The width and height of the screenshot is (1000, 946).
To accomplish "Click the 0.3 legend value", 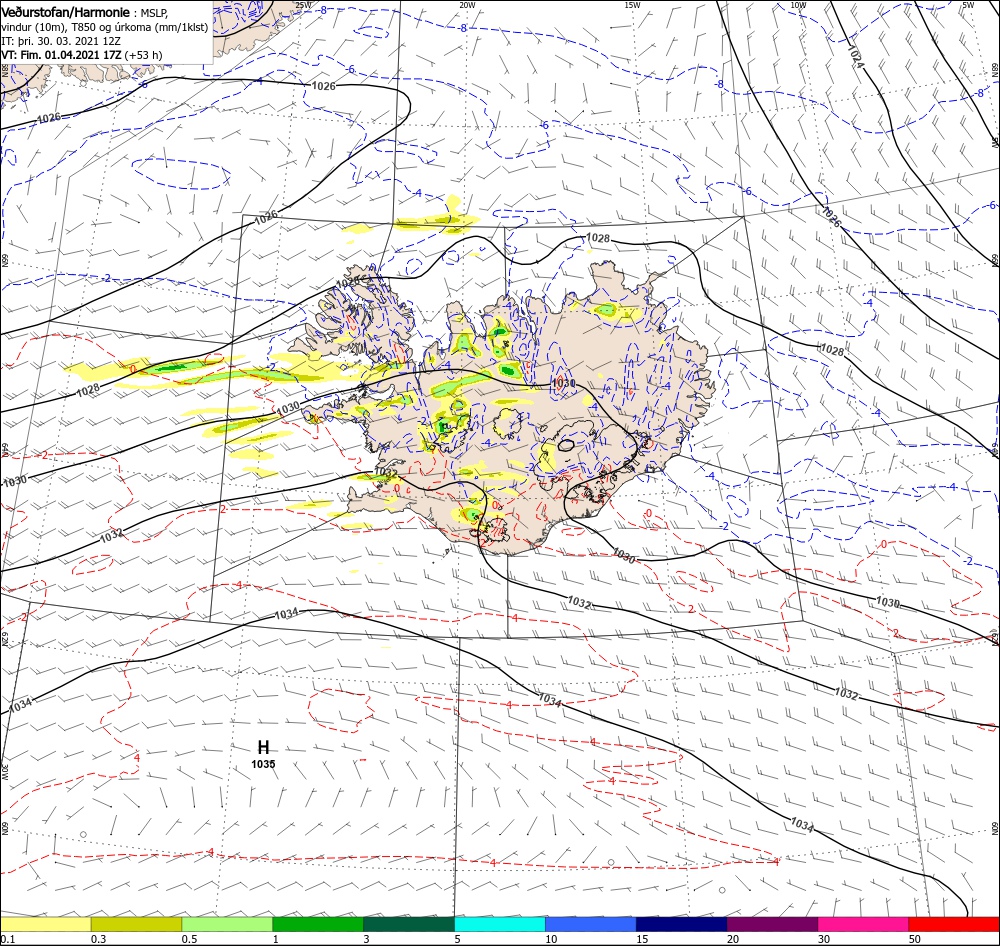I will point(99,939).
